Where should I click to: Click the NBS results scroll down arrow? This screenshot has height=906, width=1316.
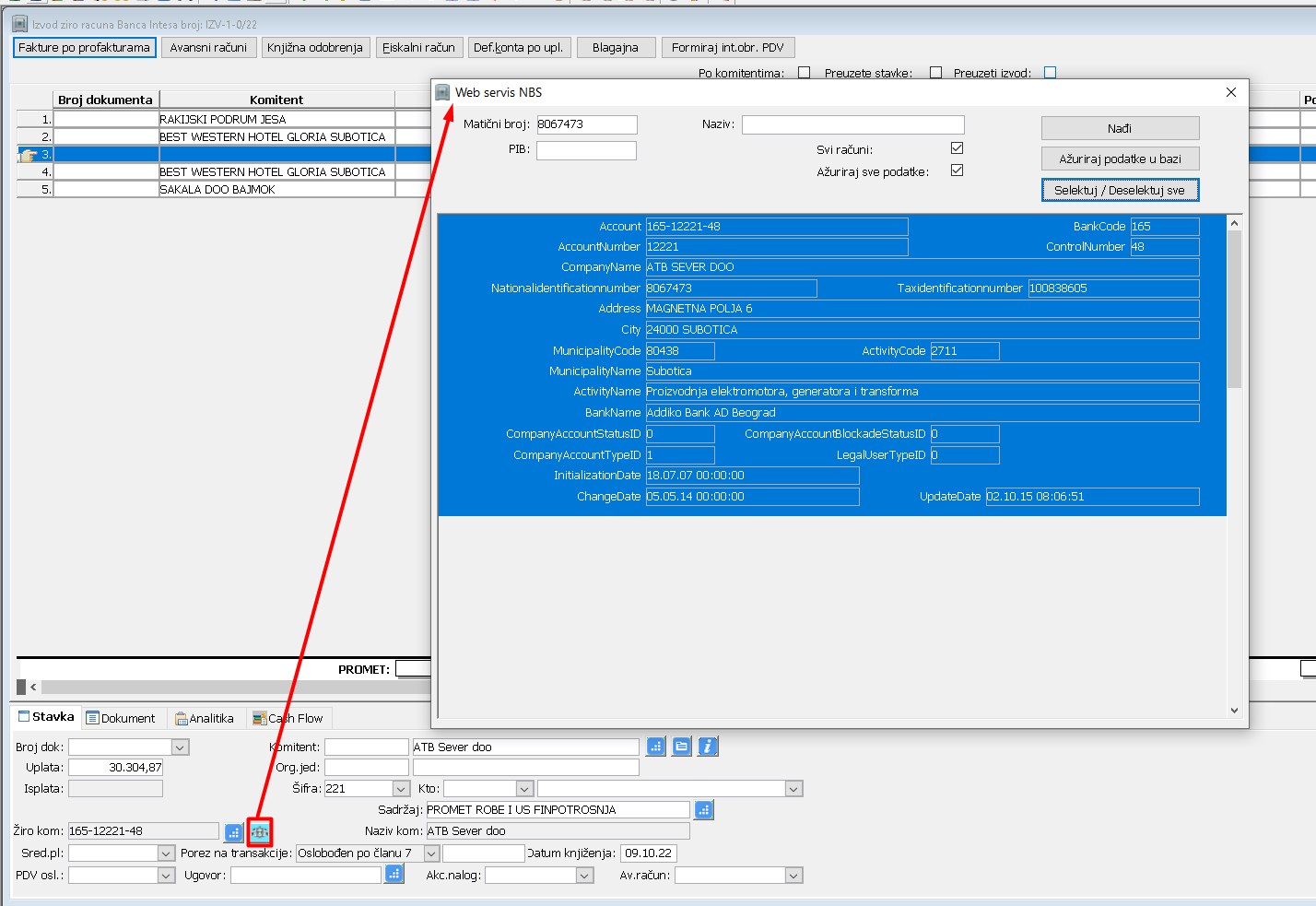[1234, 710]
